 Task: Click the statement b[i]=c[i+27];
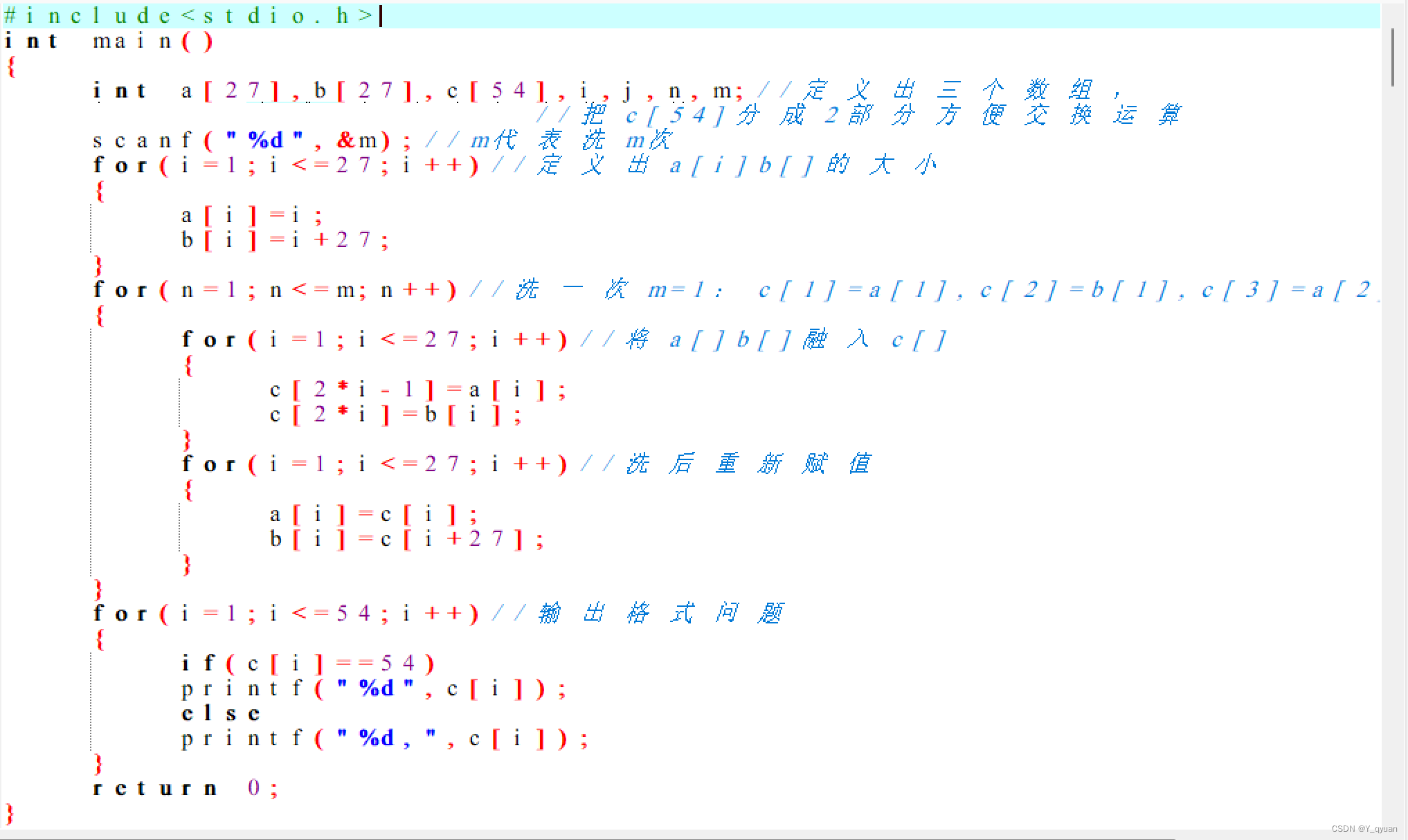tap(406, 540)
